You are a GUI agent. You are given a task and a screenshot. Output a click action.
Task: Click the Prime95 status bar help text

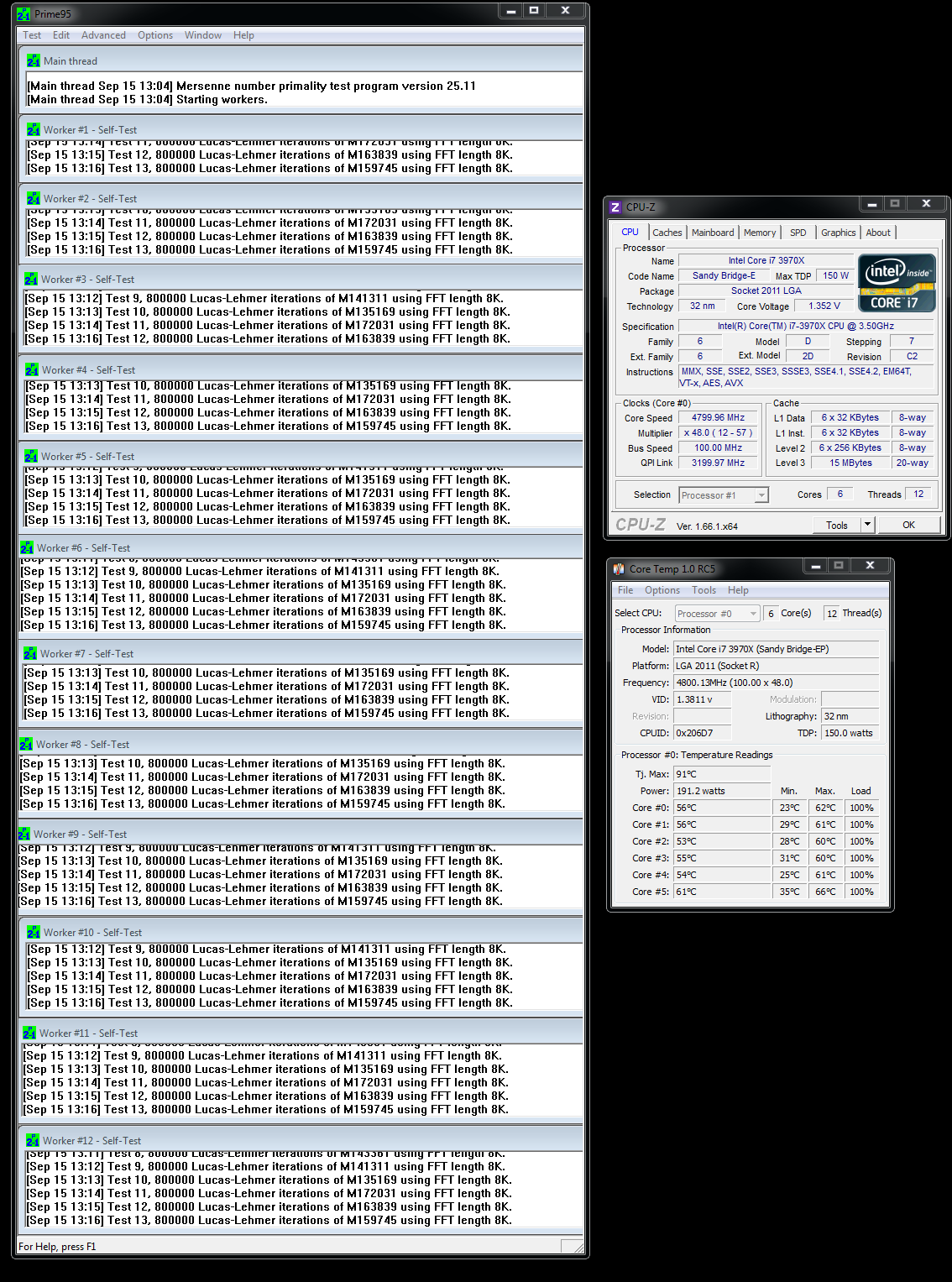pyautogui.click(x=57, y=1247)
